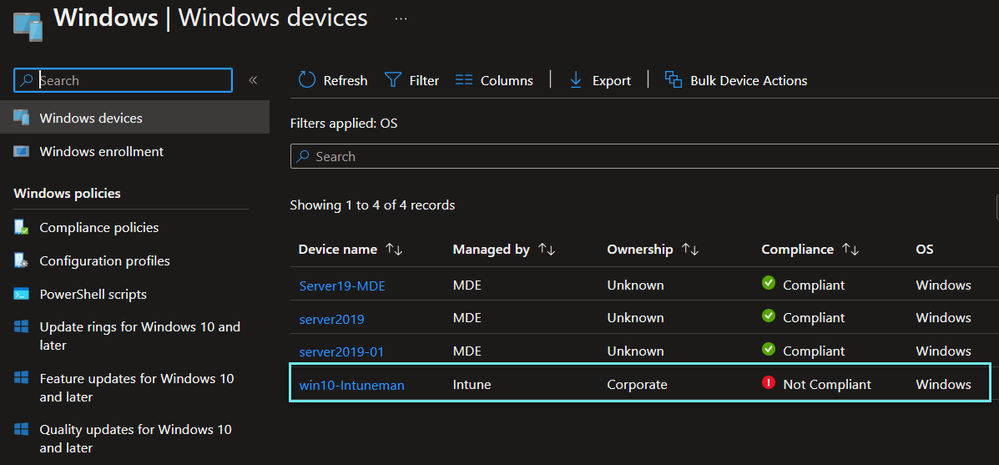Sort by Compliance column arrows
Screen dimensions: 999x465
pos(851,249)
